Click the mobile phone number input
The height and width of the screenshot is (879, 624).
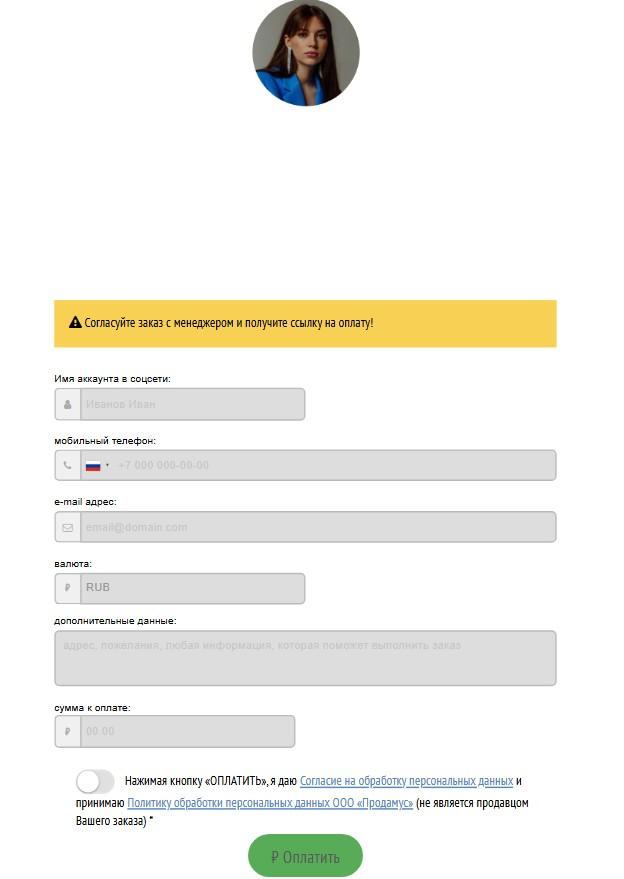pos(330,466)
